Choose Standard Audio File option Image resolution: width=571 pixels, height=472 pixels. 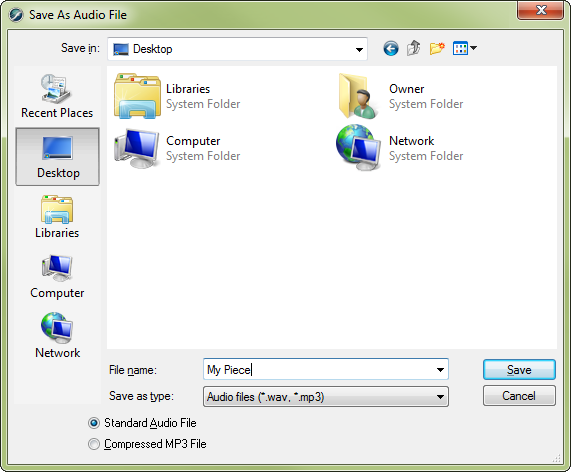click(x=142, y=423)
